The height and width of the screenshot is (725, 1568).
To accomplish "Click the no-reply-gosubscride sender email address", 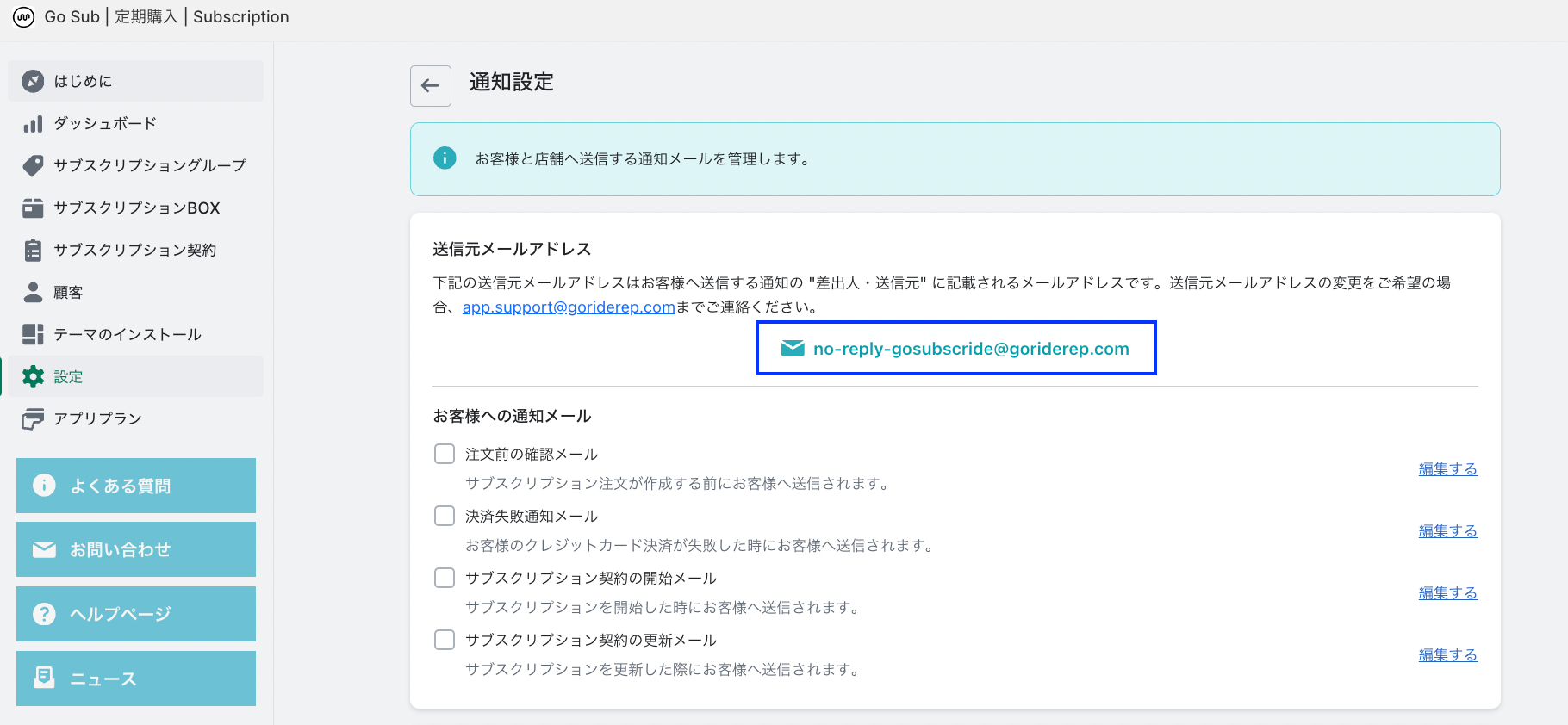I will (x=970, y=349).
